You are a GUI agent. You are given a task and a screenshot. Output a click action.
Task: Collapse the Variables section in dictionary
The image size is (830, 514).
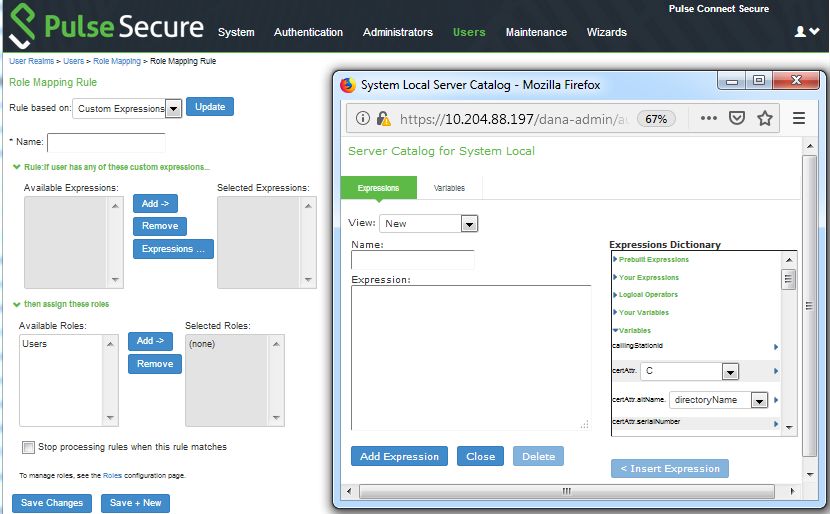coord(631,330)
